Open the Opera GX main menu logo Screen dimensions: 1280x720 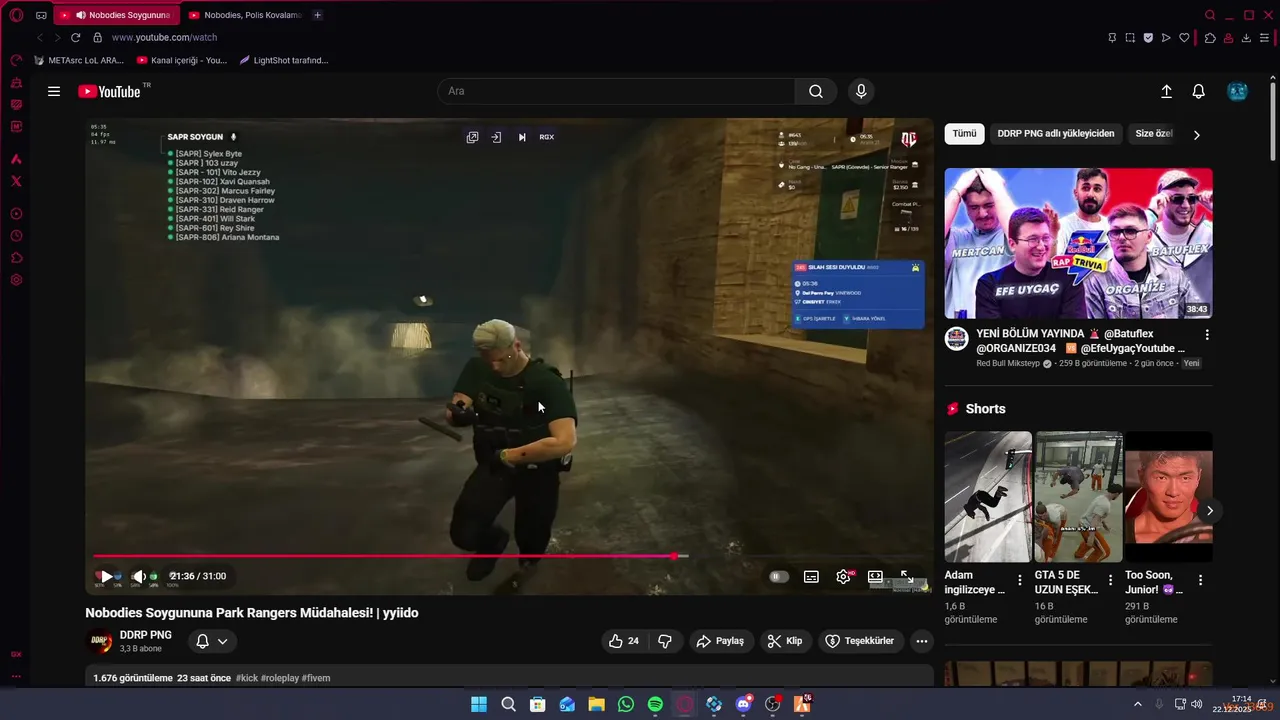16,15
